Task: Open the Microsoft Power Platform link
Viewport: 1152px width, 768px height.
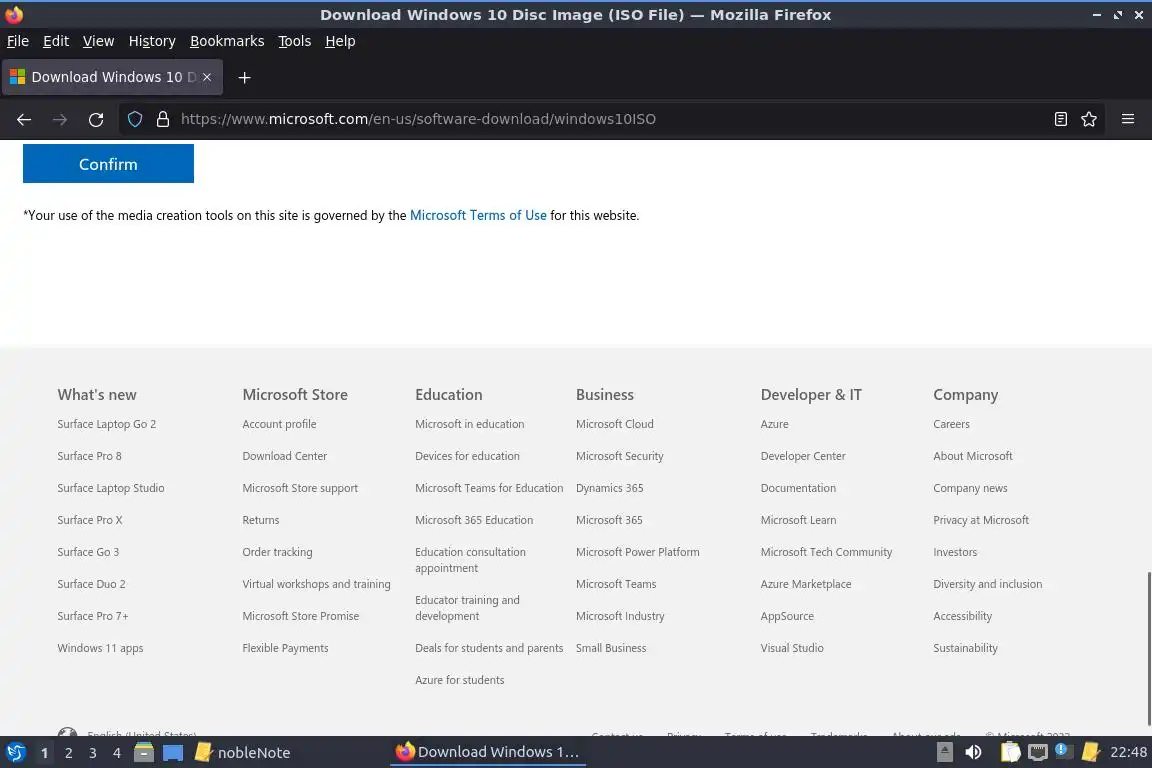Action: coord(638,552)
